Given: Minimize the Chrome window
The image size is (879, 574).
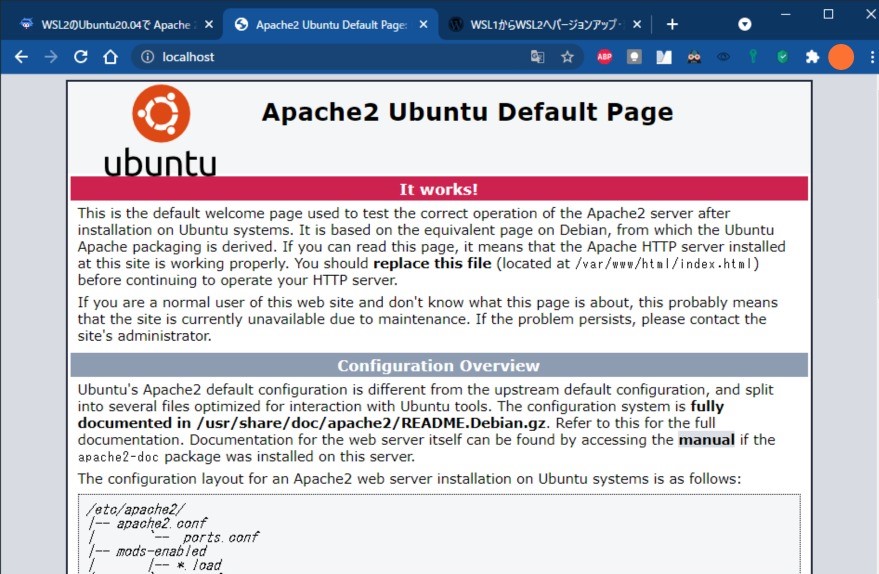Looking at the screenshot, I should pos(785,14).
